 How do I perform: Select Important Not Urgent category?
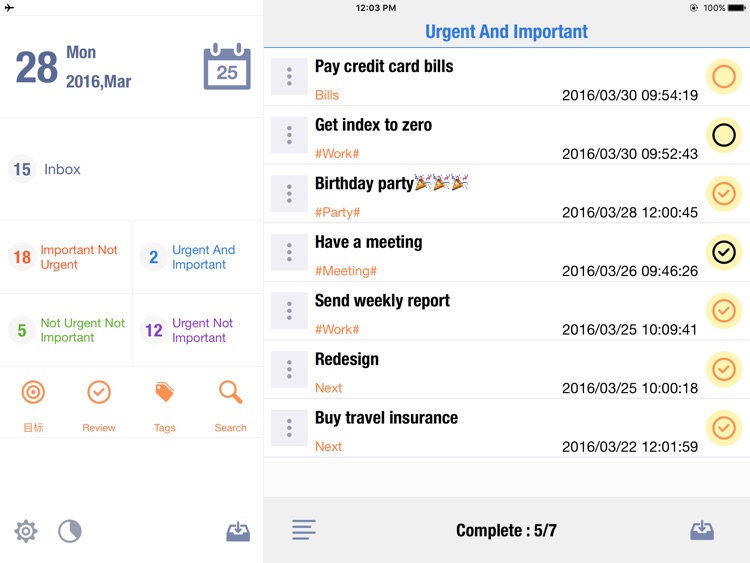pyautogui.click(x=66, y=257)
